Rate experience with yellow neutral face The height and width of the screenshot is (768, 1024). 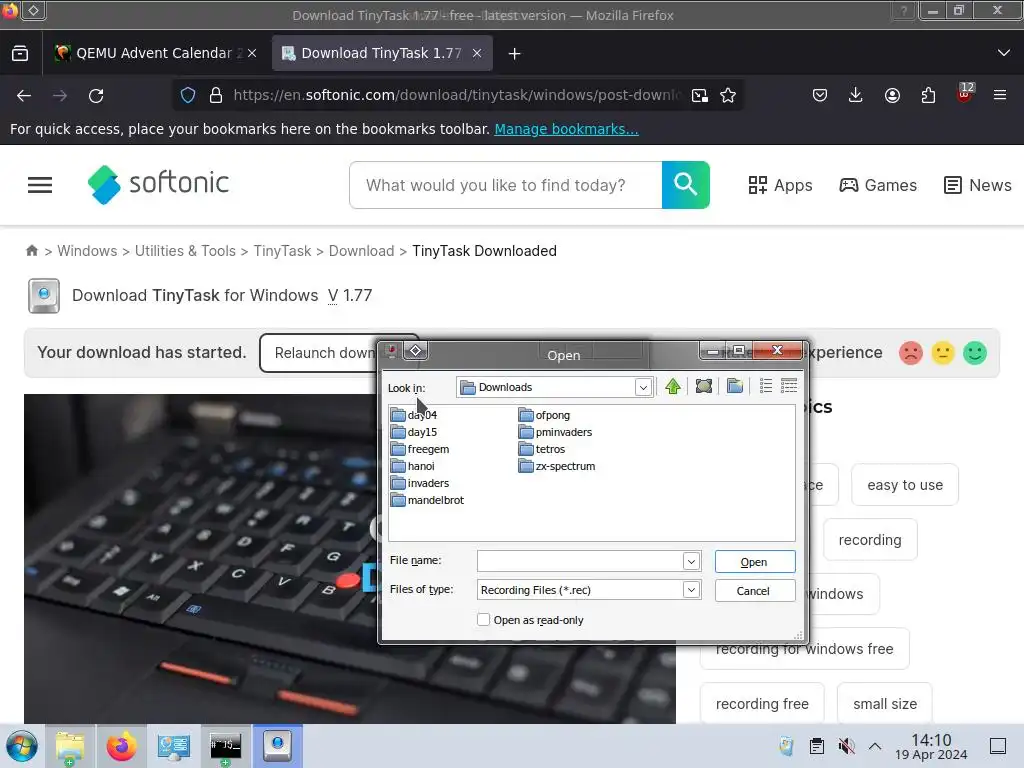pyautogui.click(x=942, y=353)
